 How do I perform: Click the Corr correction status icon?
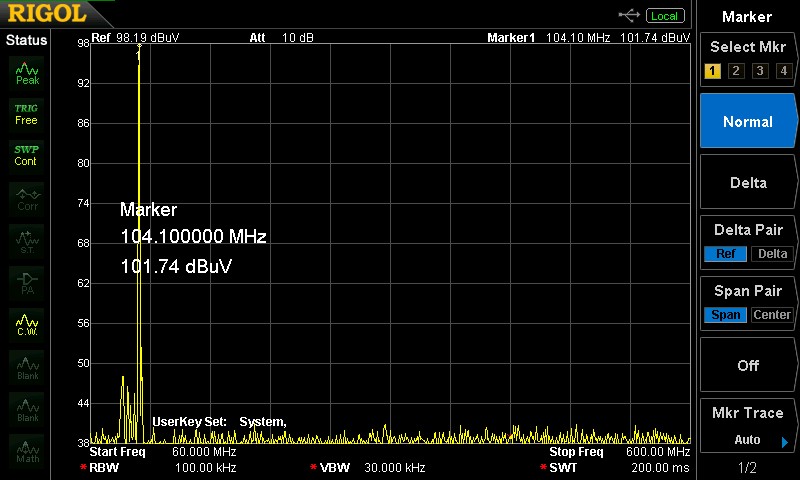(x=27, y=198)
